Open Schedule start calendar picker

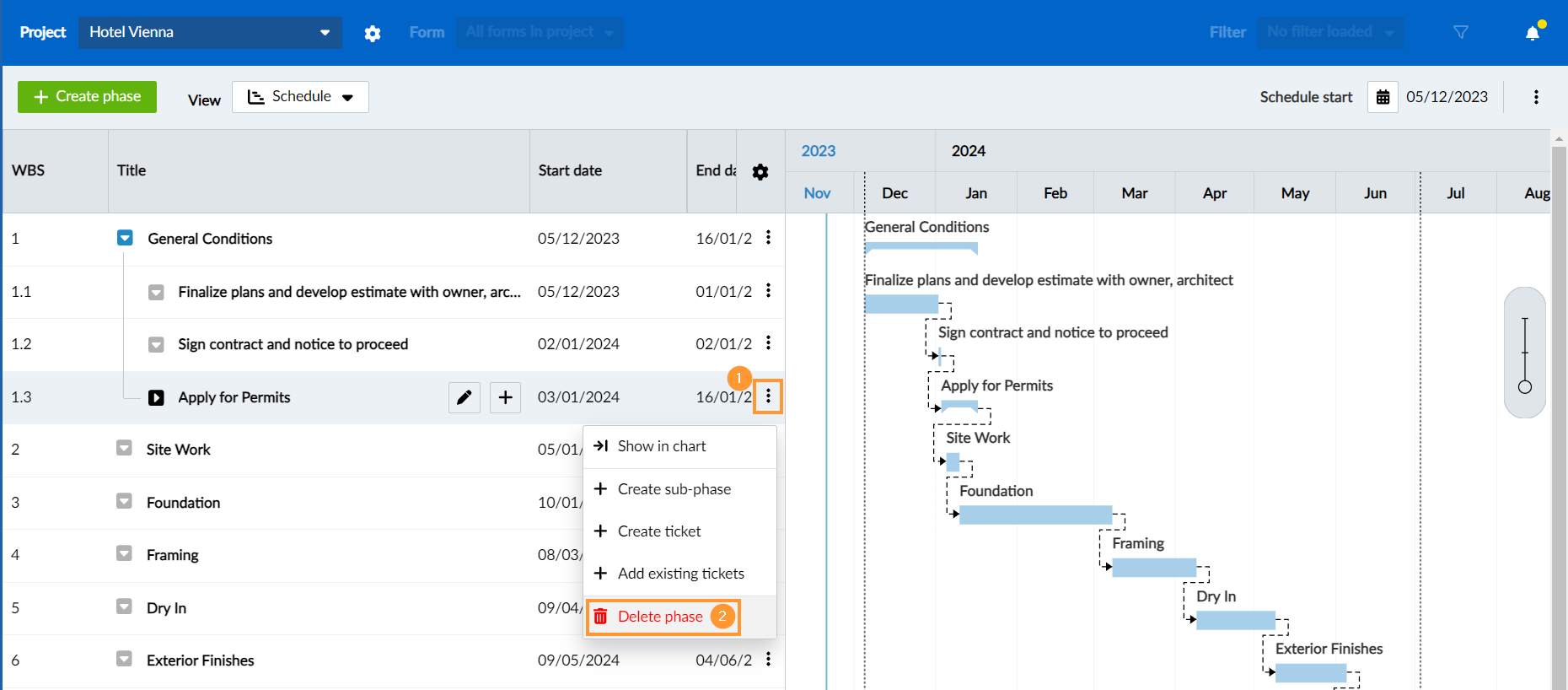(1383, 97)
